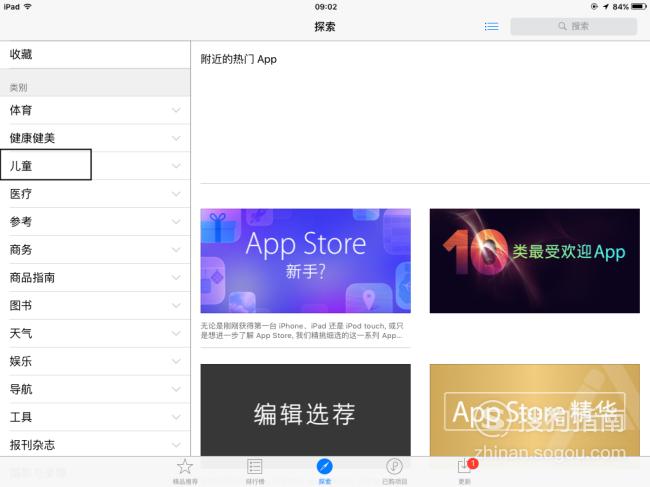This screenshot has height=487, width=650.
Task: Select the 工具 category label
Action: tap(21, 417)
